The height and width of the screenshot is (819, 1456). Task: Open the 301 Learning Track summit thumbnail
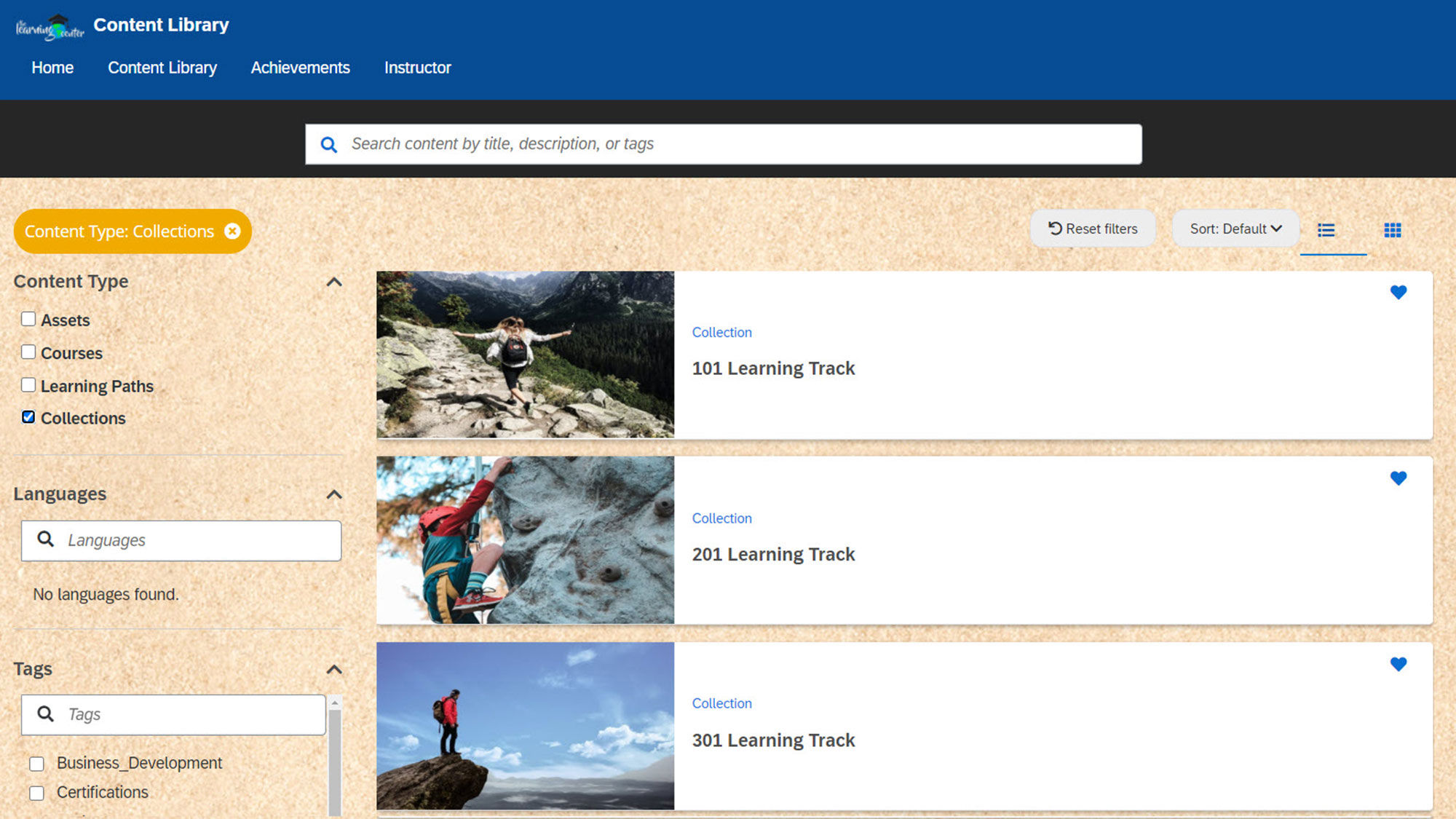click(x=525, y=726)
